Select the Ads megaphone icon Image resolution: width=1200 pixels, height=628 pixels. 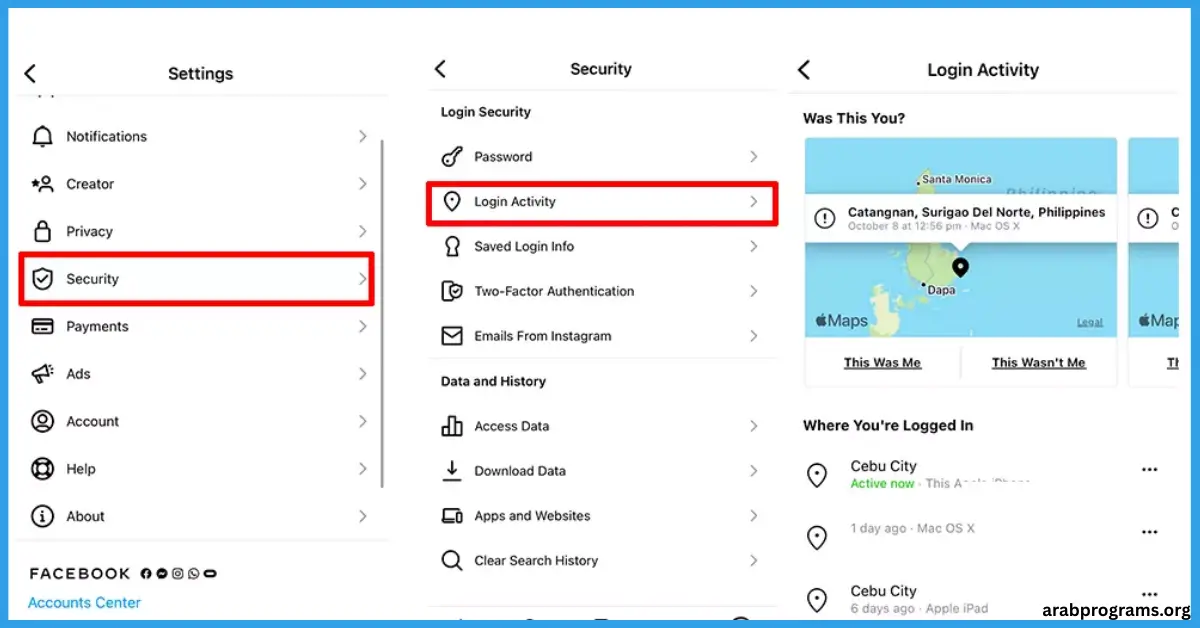click(x=42, y=374)
